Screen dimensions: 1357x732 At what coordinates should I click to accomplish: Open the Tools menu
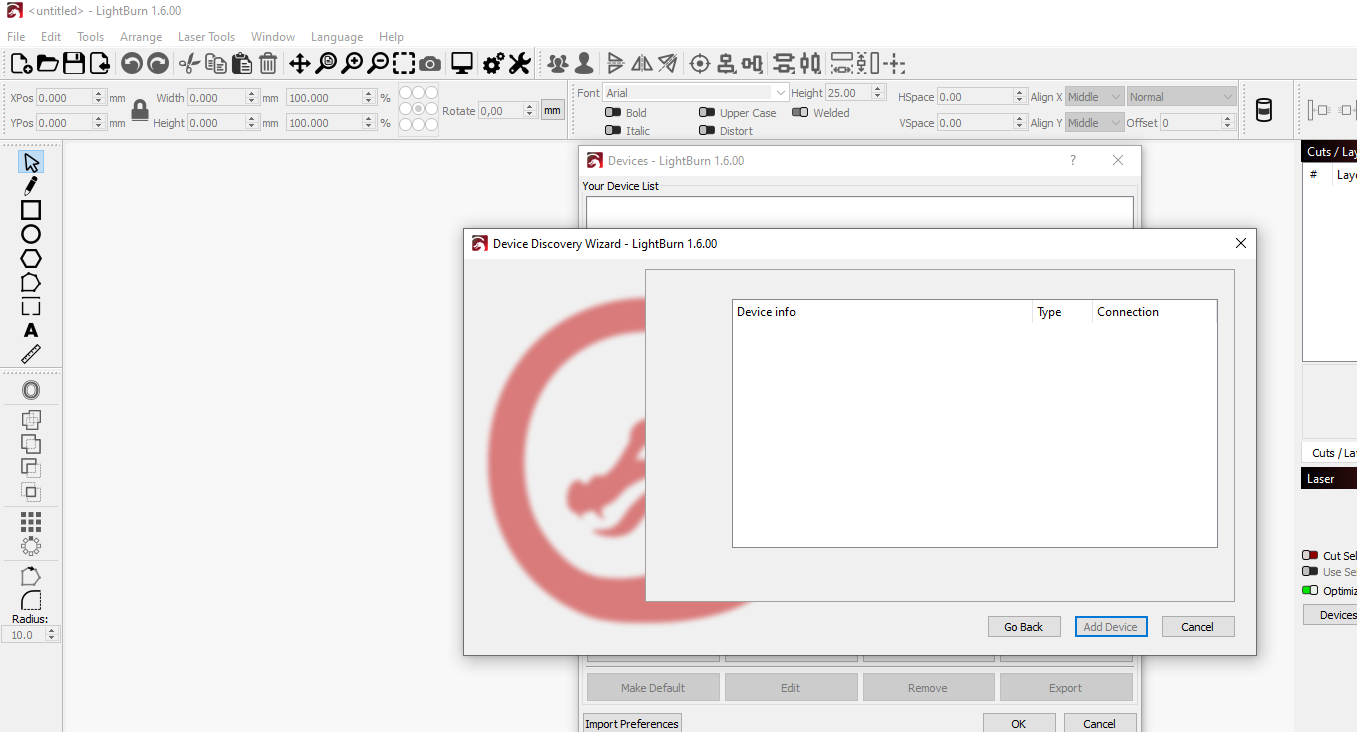(x=91, y=37)
